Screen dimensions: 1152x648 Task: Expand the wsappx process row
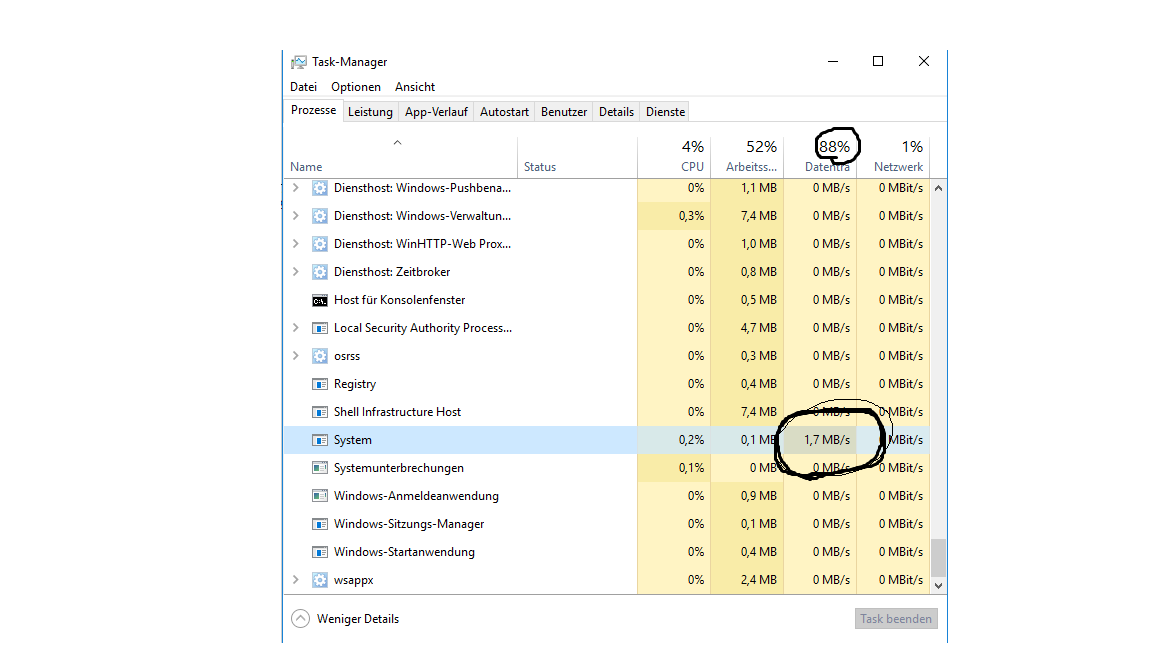pos(295,580)
